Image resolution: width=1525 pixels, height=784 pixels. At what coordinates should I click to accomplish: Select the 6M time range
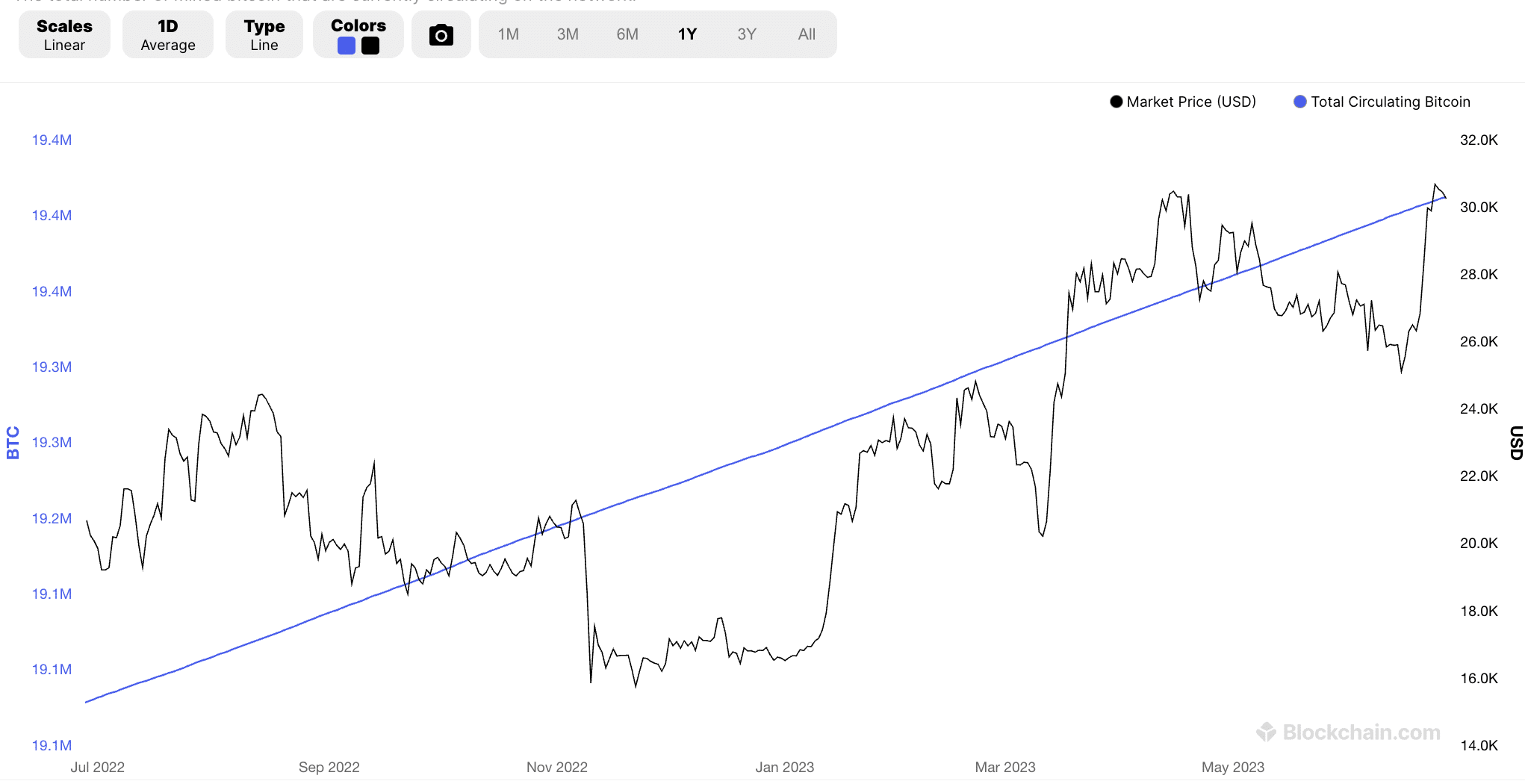pyautogui.click(x=627, y=34)
